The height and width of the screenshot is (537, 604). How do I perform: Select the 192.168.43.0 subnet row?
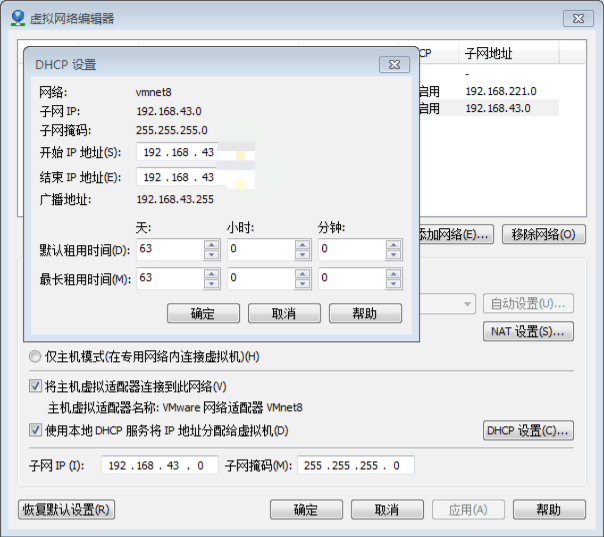tap(500, 108)
